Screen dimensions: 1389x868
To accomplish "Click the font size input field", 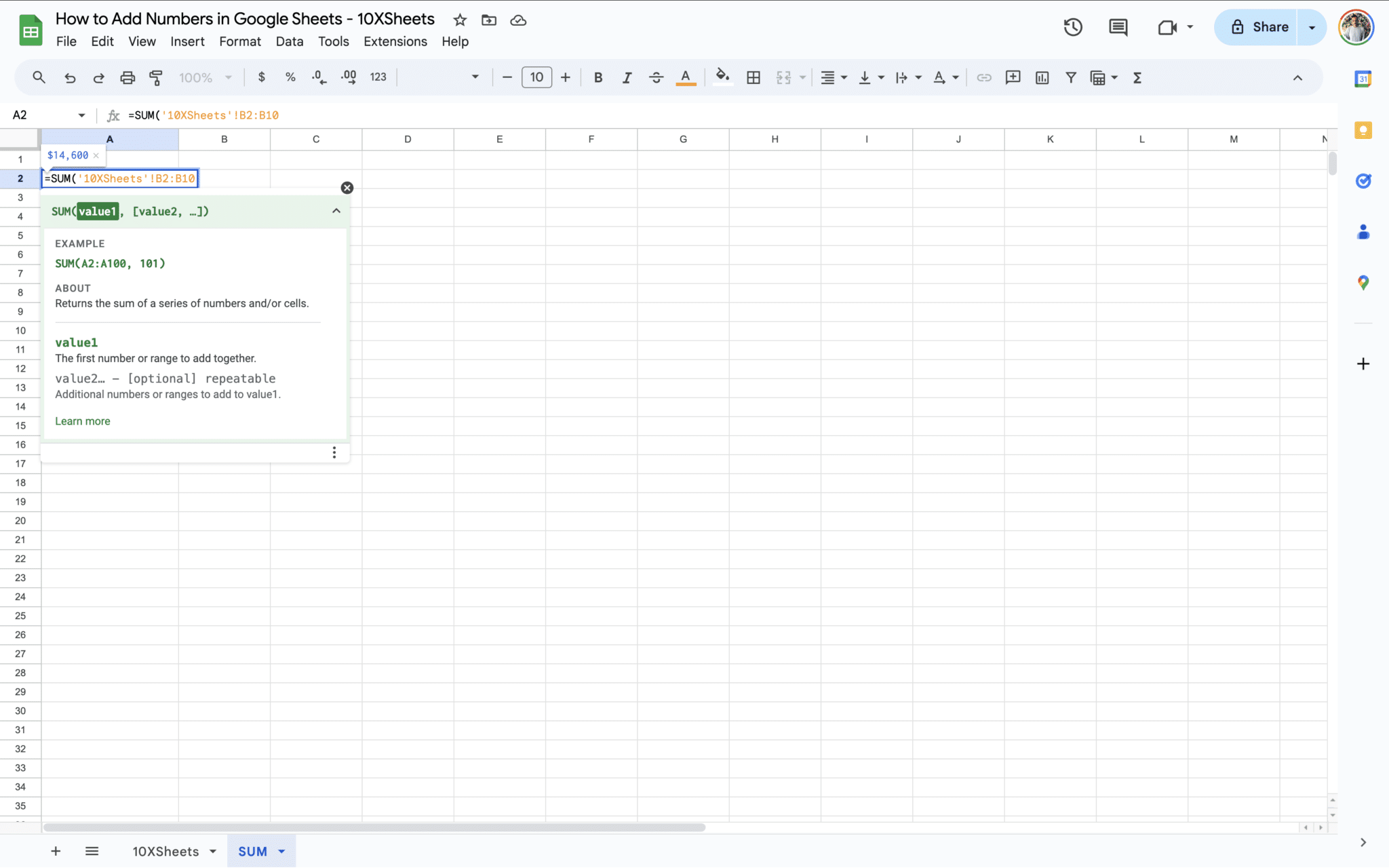I will pos(536,77).
